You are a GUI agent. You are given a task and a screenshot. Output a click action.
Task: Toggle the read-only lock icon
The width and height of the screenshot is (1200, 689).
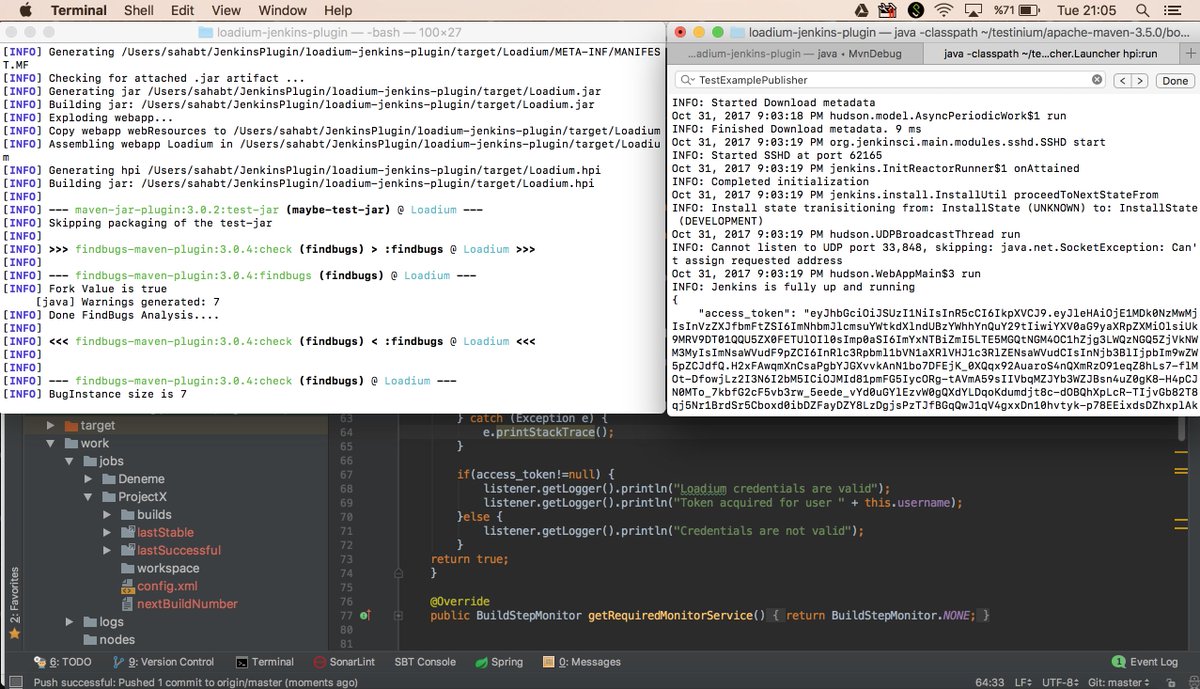pyautogui.click(x=1170, y=682)
